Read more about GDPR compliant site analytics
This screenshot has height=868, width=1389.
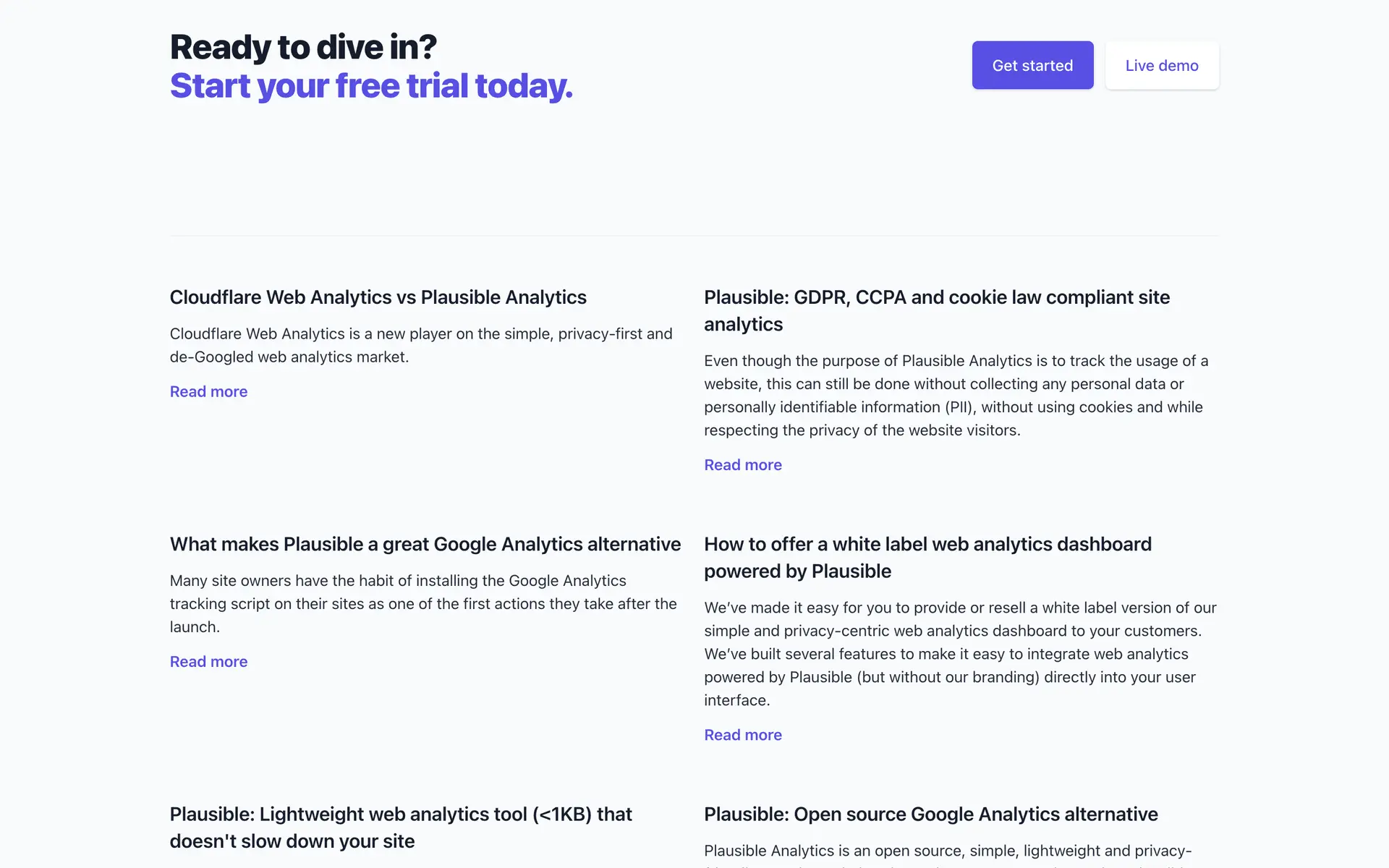pos(743,465)
